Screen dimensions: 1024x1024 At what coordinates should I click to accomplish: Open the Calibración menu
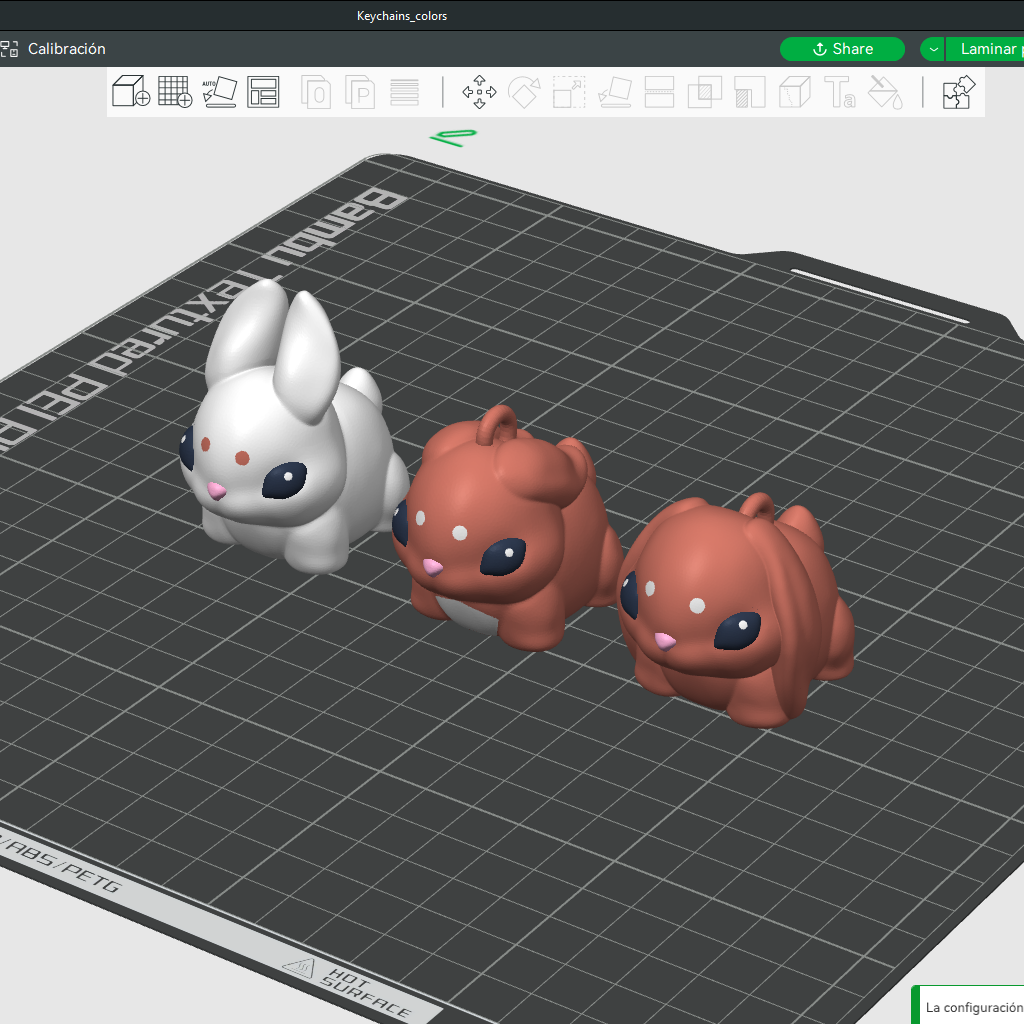click(66, 49)
